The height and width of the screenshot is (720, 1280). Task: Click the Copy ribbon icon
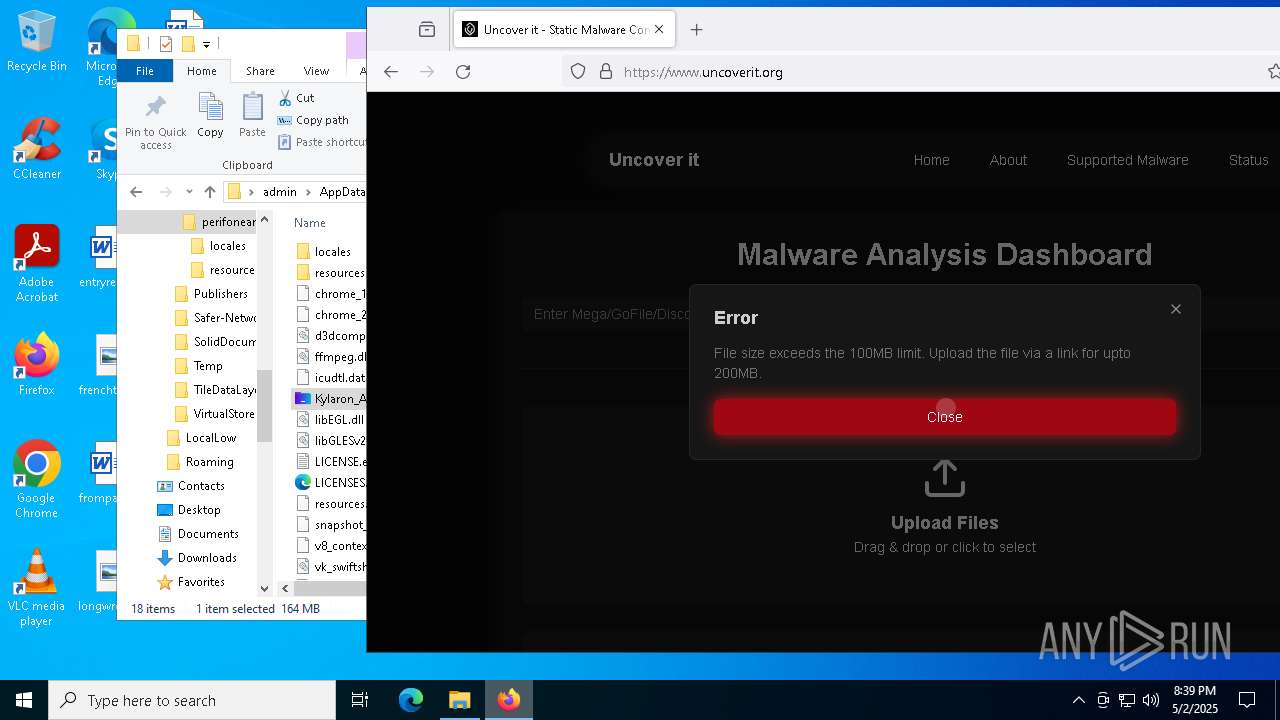coord(210,115)
